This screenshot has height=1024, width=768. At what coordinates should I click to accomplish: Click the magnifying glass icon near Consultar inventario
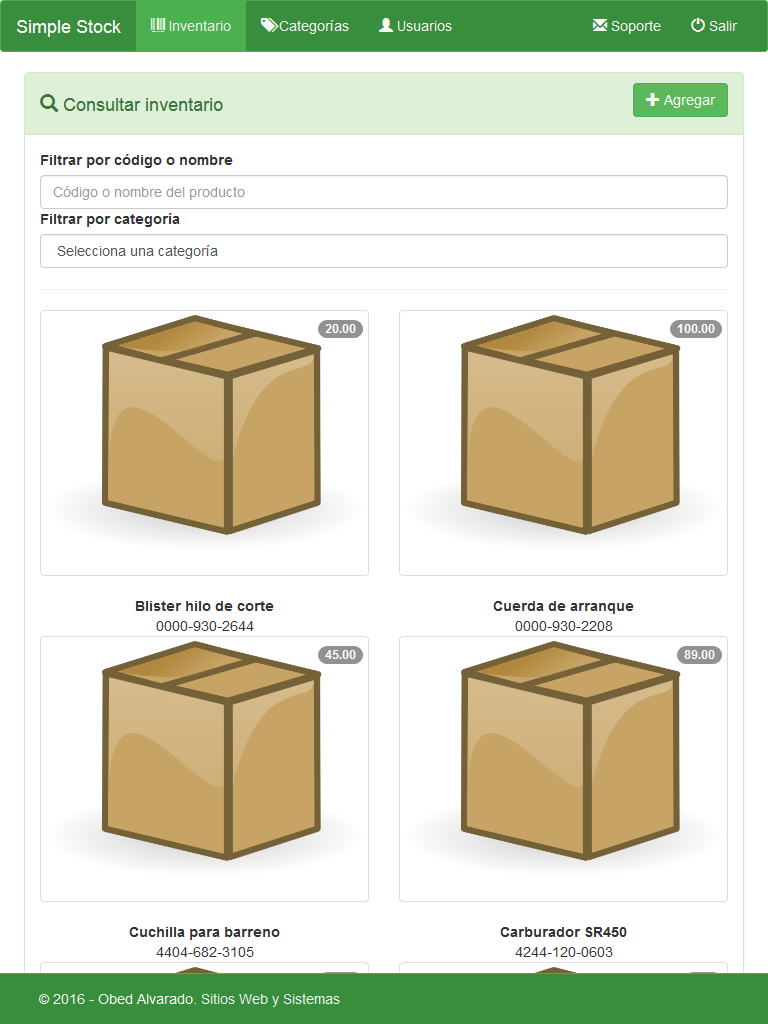pyautogui.click(x=48, y=103)
